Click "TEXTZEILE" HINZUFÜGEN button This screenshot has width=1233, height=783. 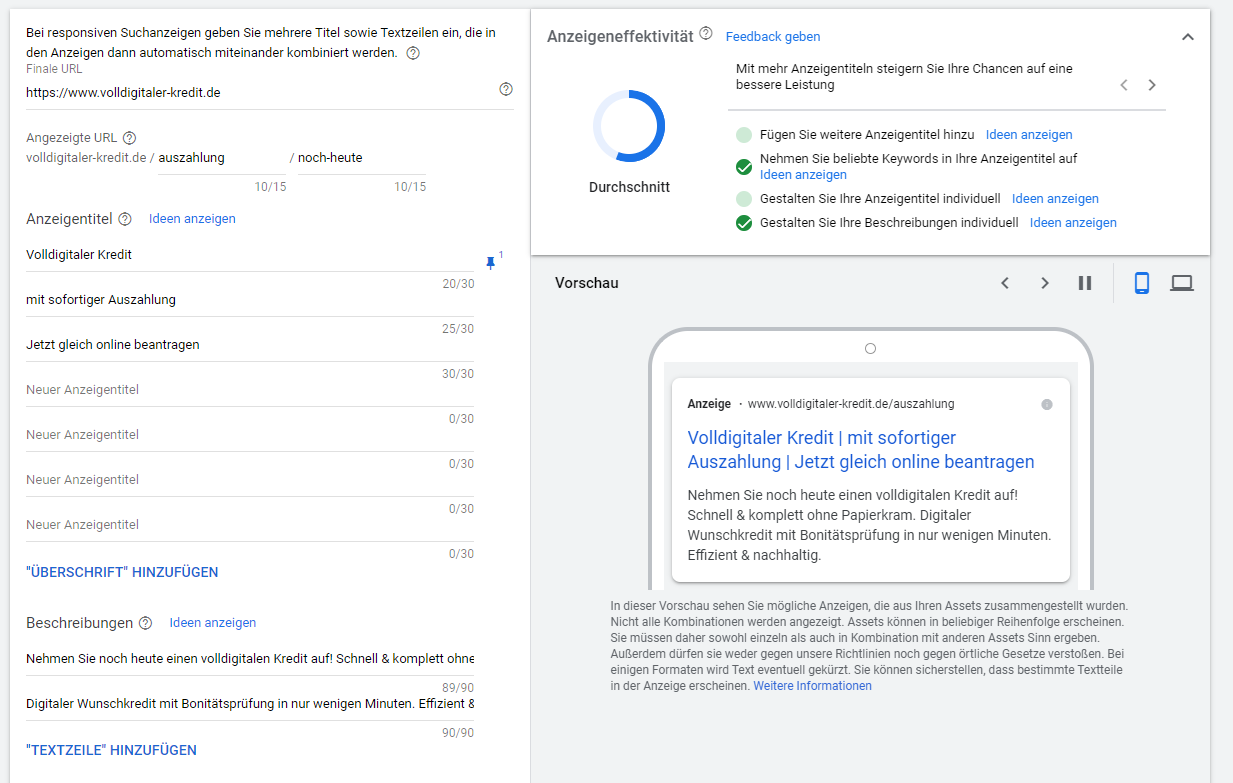(111, 750)
